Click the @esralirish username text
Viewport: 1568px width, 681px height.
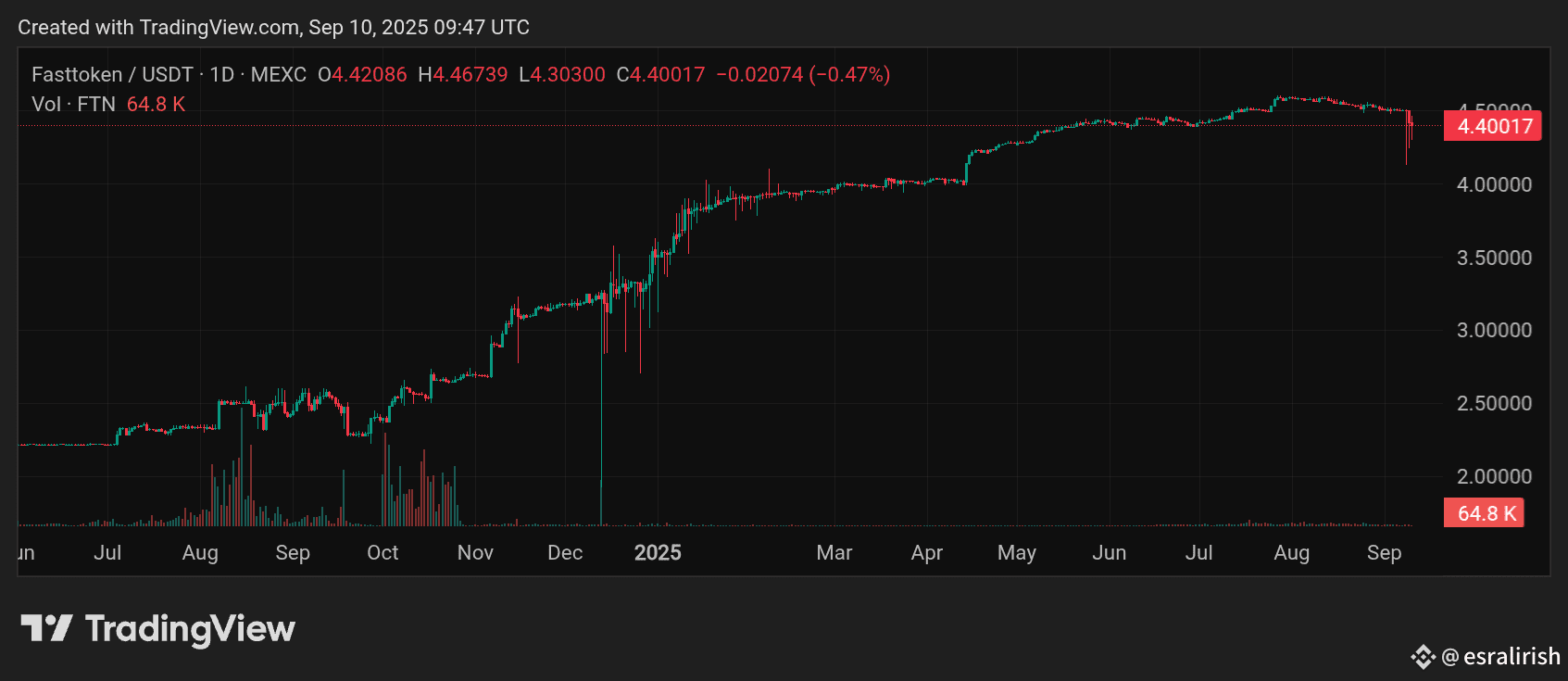coord(1501,657)
